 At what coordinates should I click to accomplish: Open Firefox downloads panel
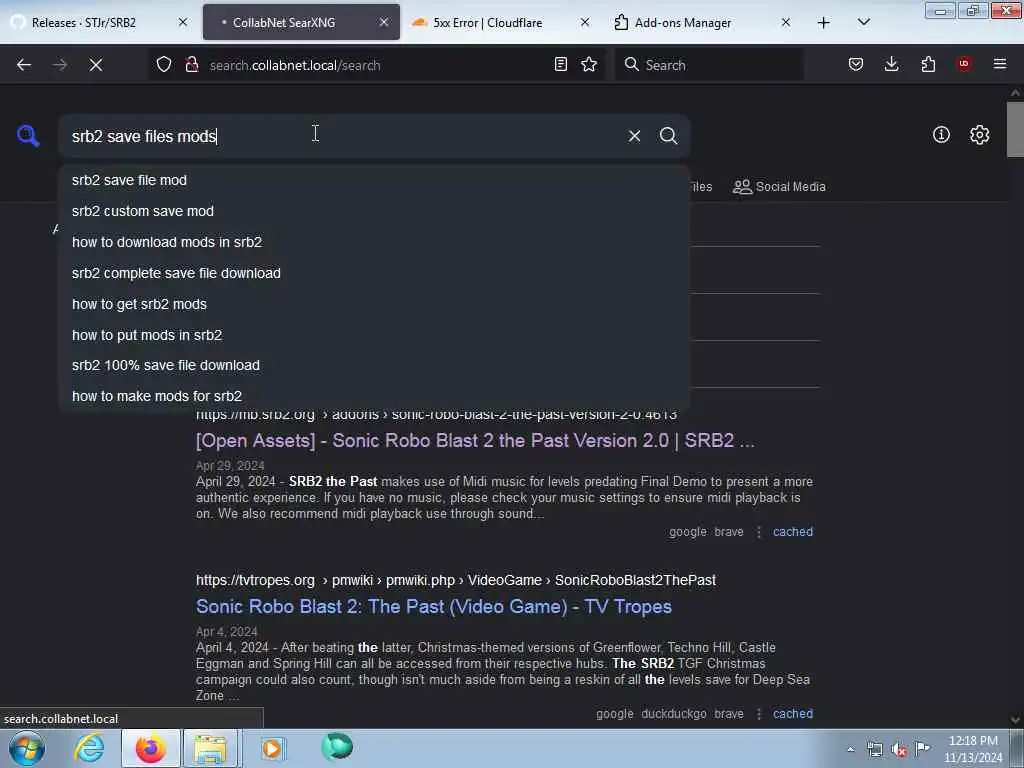(891, 65)
